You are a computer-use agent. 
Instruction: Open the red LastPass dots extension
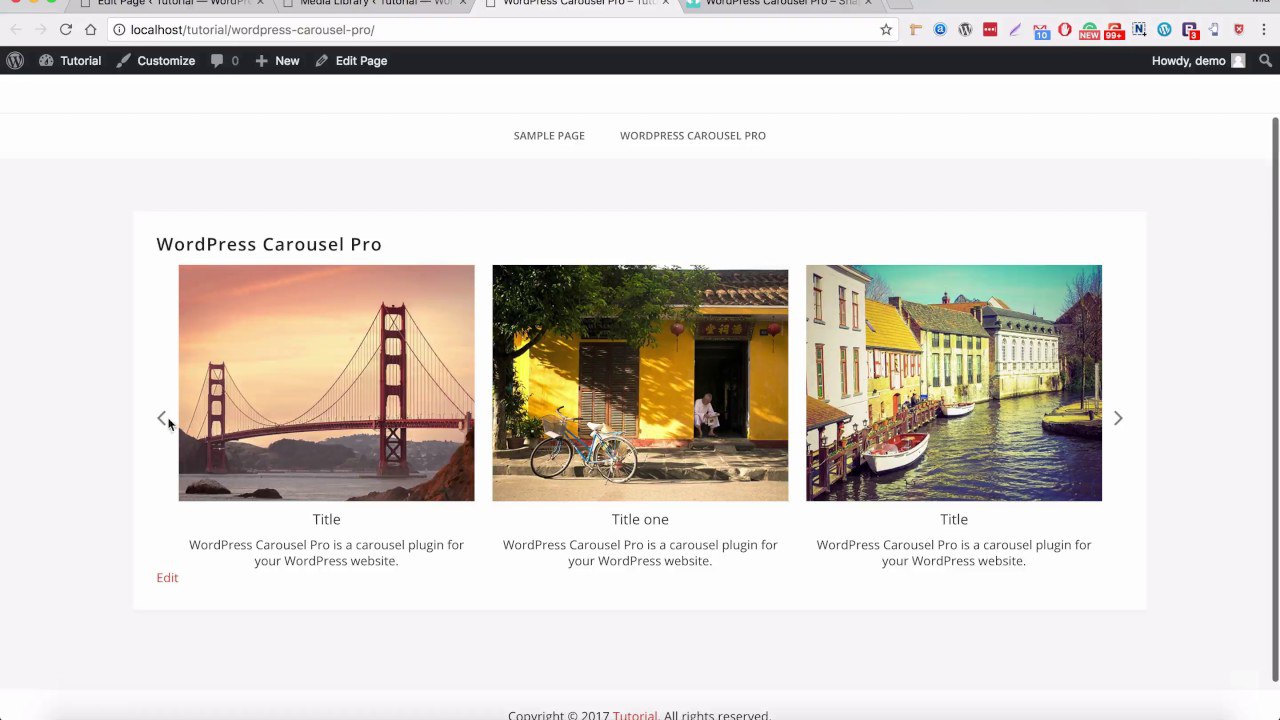click(990, 30)
